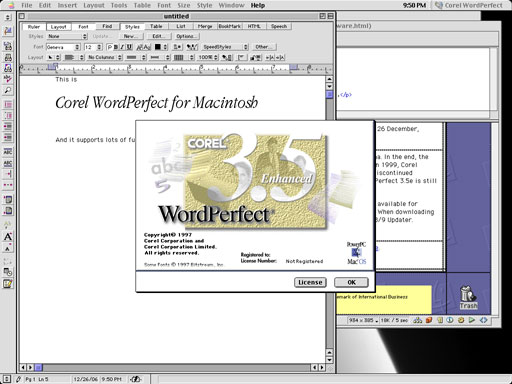The height and width of the screenshot is (384, 512).
Task: Open the Tools menu
Action: tap(119, 5)
